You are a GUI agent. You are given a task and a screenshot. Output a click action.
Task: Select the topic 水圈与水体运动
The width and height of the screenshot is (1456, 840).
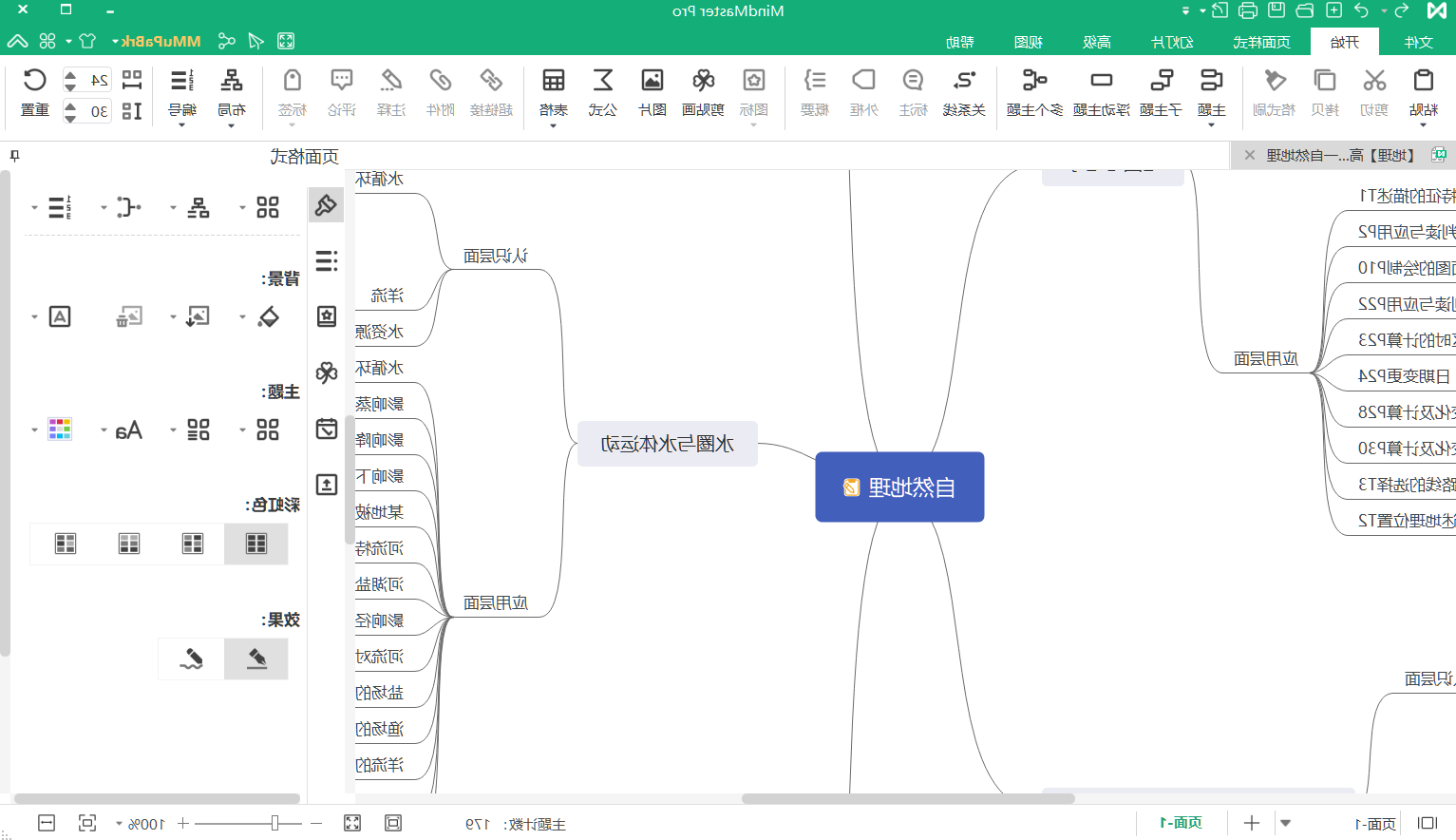[668, 444]
